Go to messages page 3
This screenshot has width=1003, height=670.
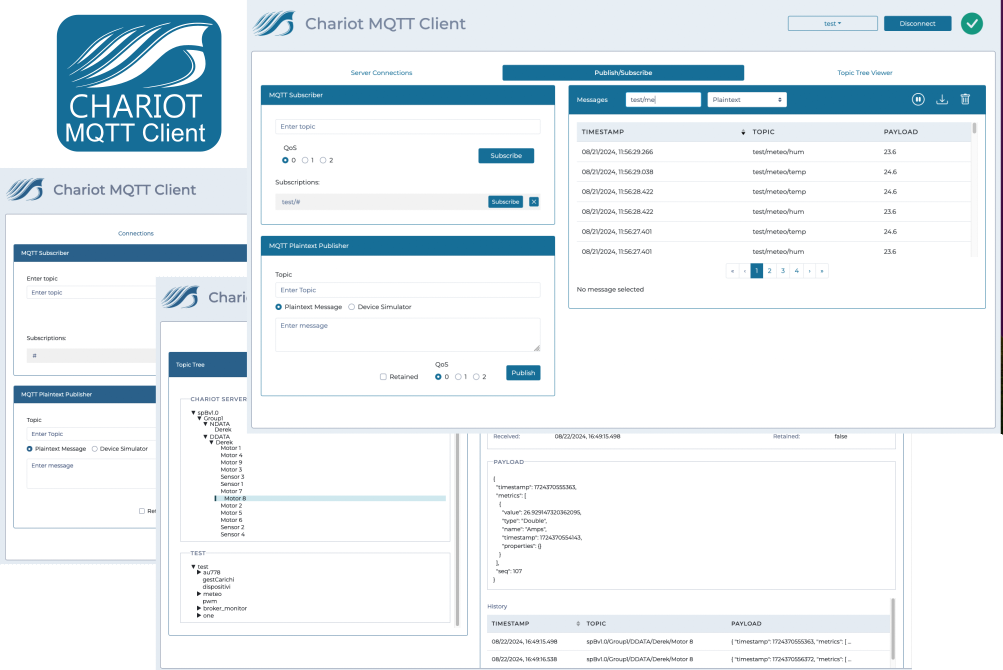tap(783, 271)
